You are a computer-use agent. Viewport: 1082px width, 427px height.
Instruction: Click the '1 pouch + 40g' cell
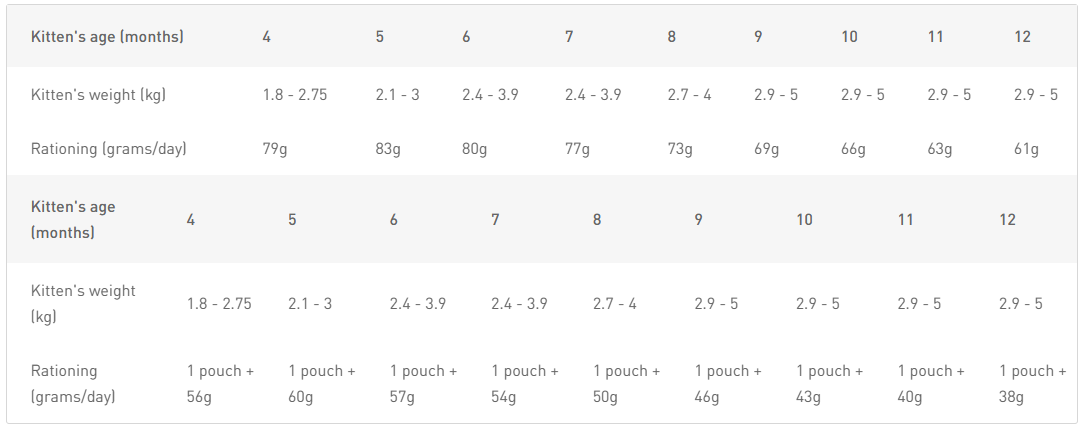[x=931, y=384]
